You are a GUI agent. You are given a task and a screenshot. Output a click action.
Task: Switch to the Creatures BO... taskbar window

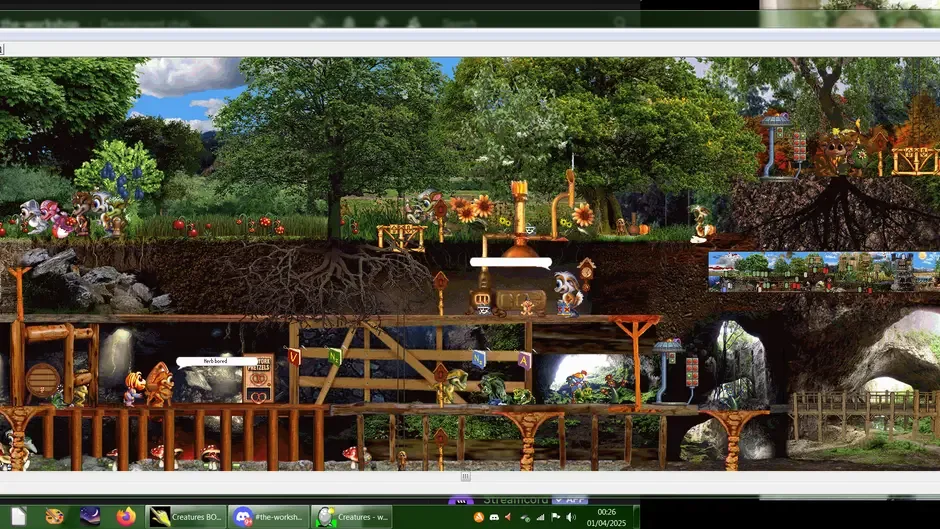[186, 516]
